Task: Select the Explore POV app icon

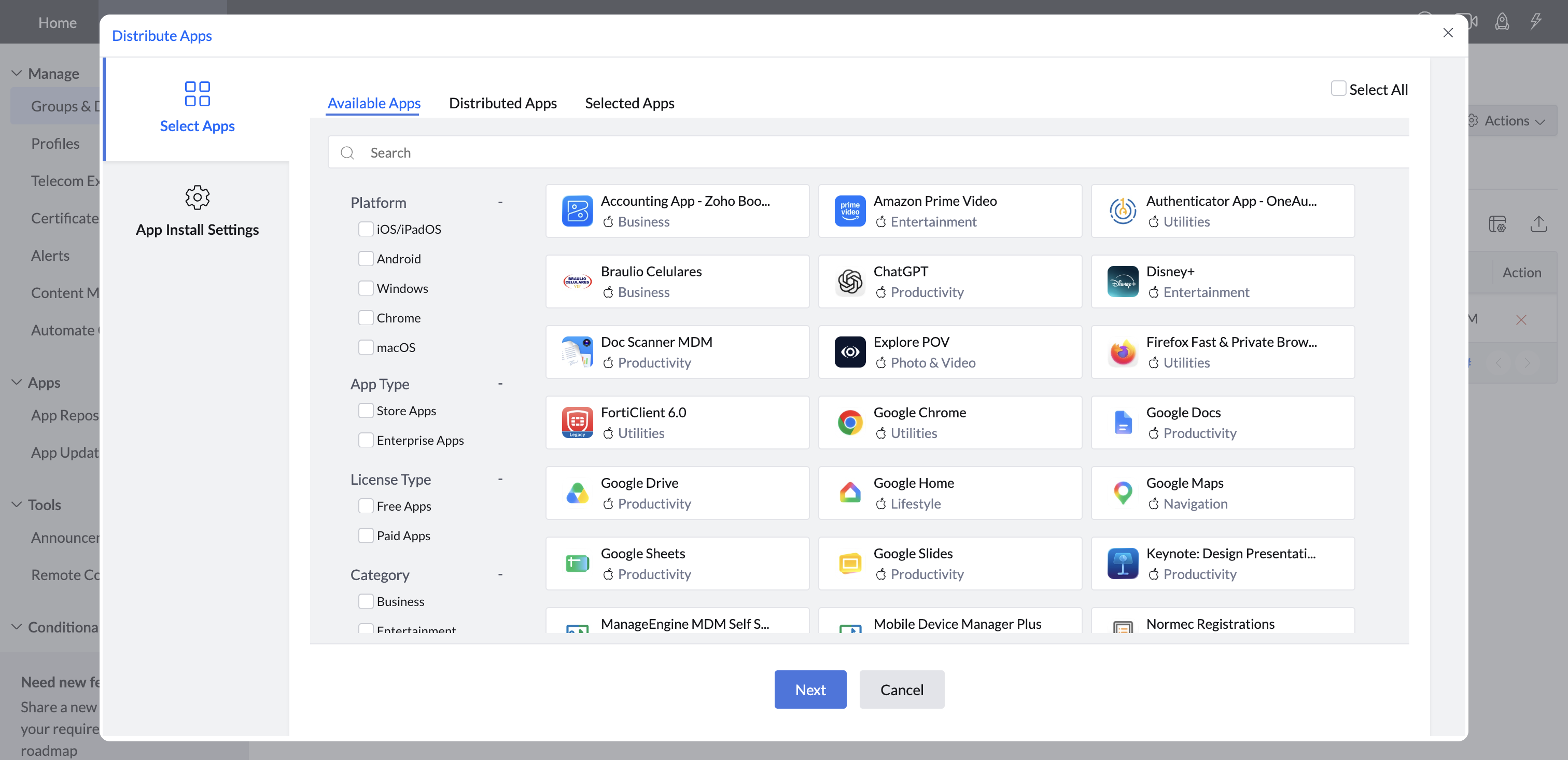Action: [850, 353]
